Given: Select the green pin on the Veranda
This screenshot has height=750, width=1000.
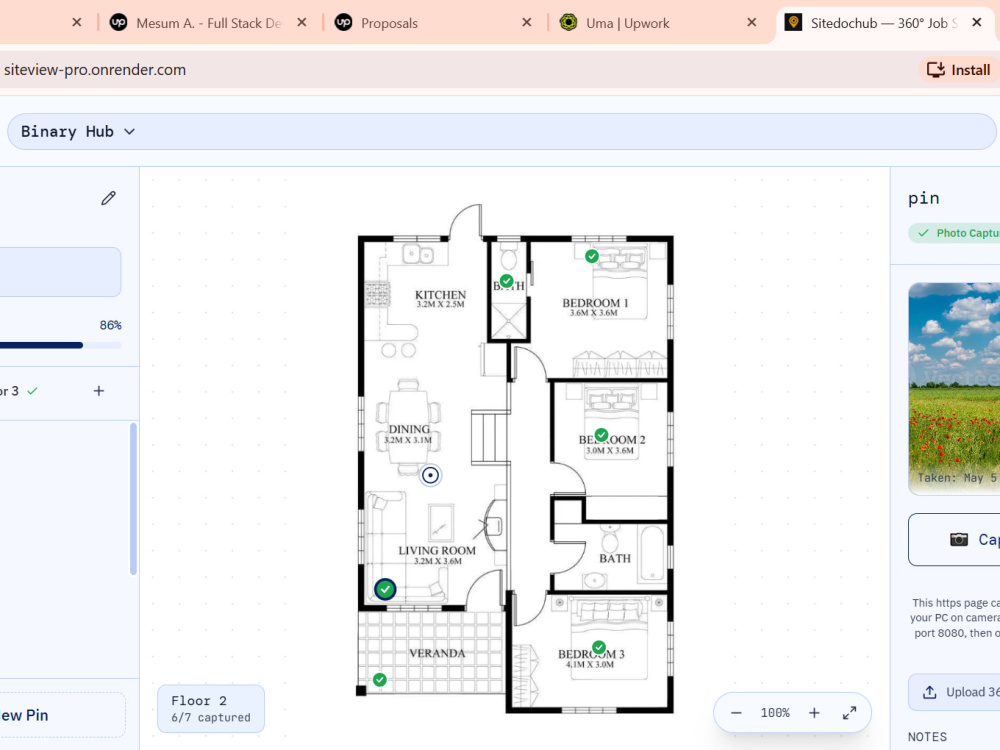Looking at the screenshot, I should click(x=379, y=680).
